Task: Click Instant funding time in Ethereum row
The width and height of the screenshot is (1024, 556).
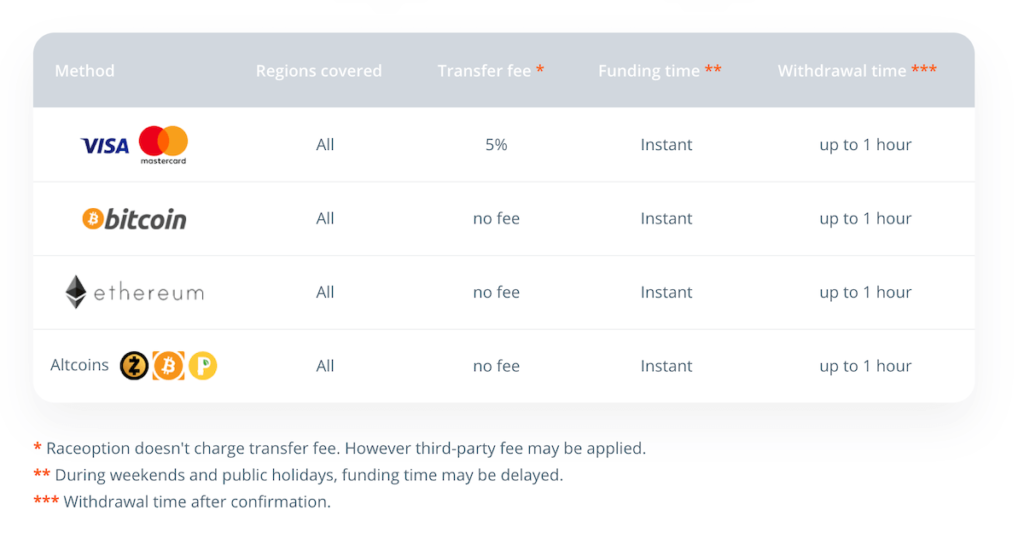Action: pos(666,292)
